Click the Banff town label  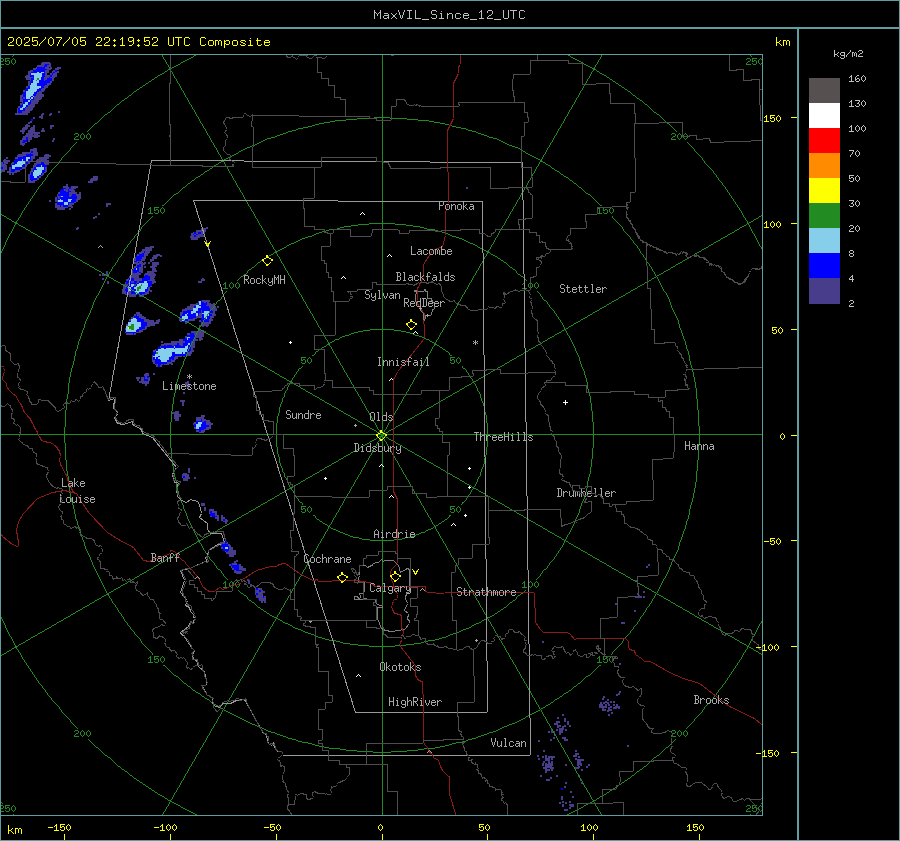click(165, 557)
